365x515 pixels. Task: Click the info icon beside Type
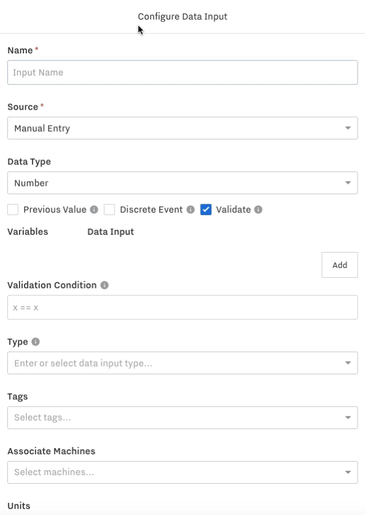(x=35, y=342)
